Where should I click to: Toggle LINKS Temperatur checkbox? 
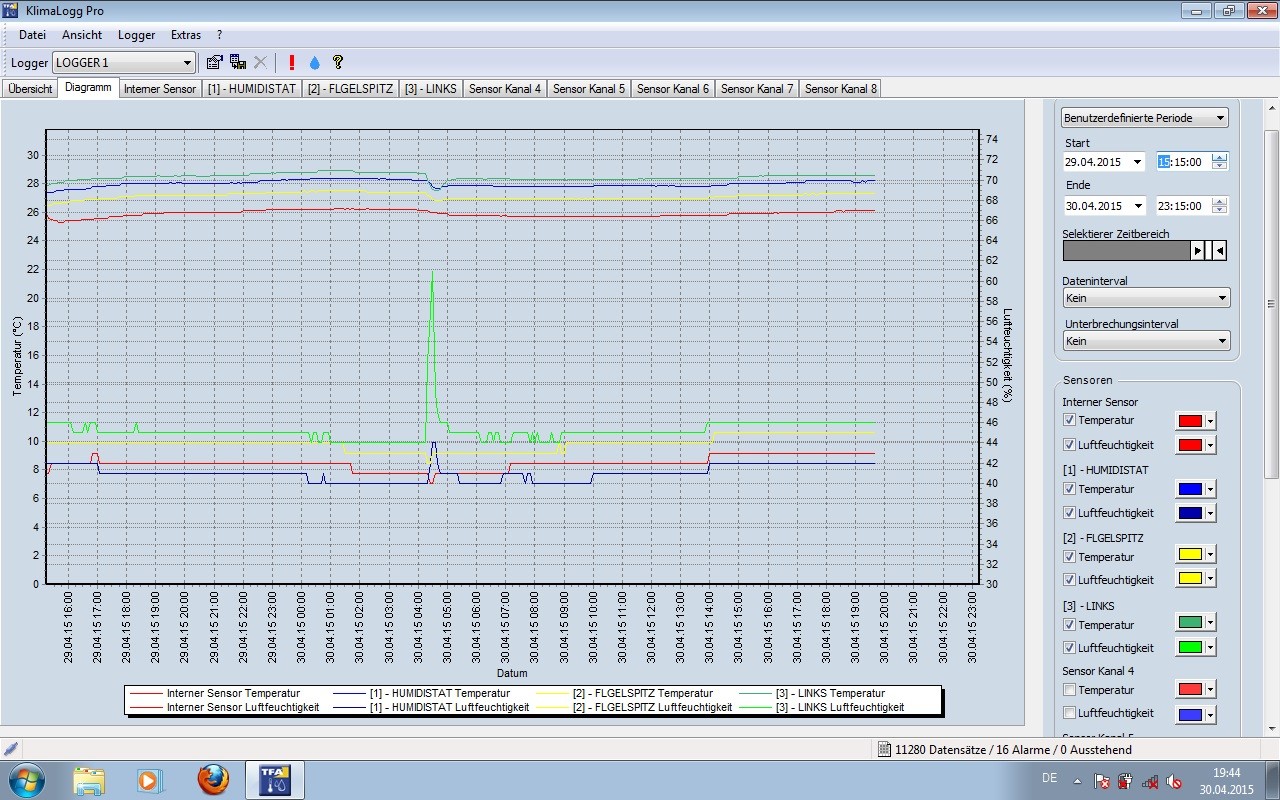(1069, 625)
